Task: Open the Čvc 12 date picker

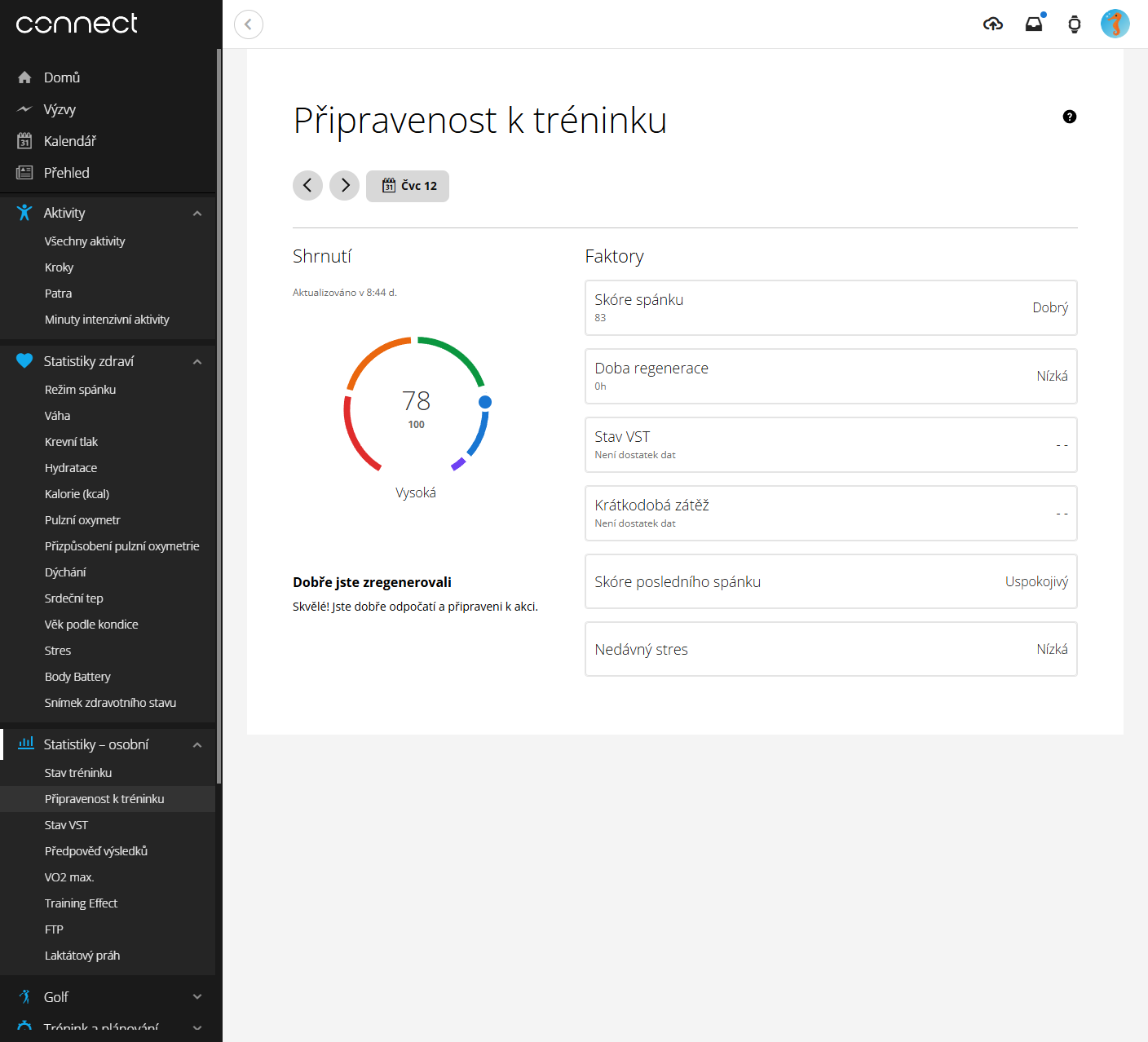Action: 408,186
